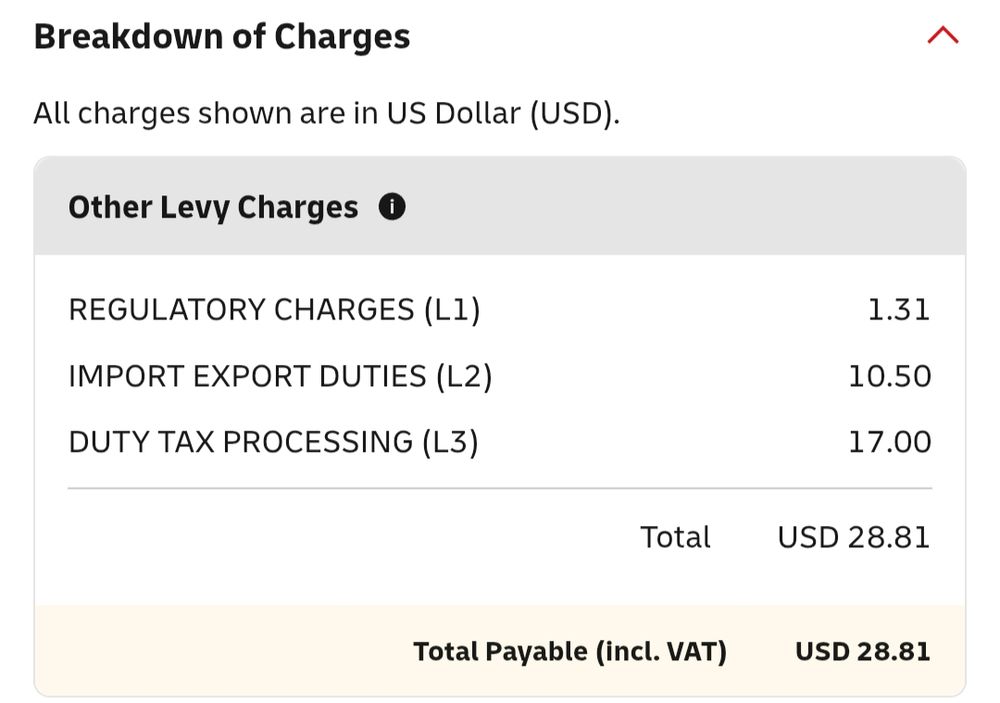The image size is (1000, 703).
Task: Click the Regulatory Charges (L1) label
Action: tap(274, 310)
